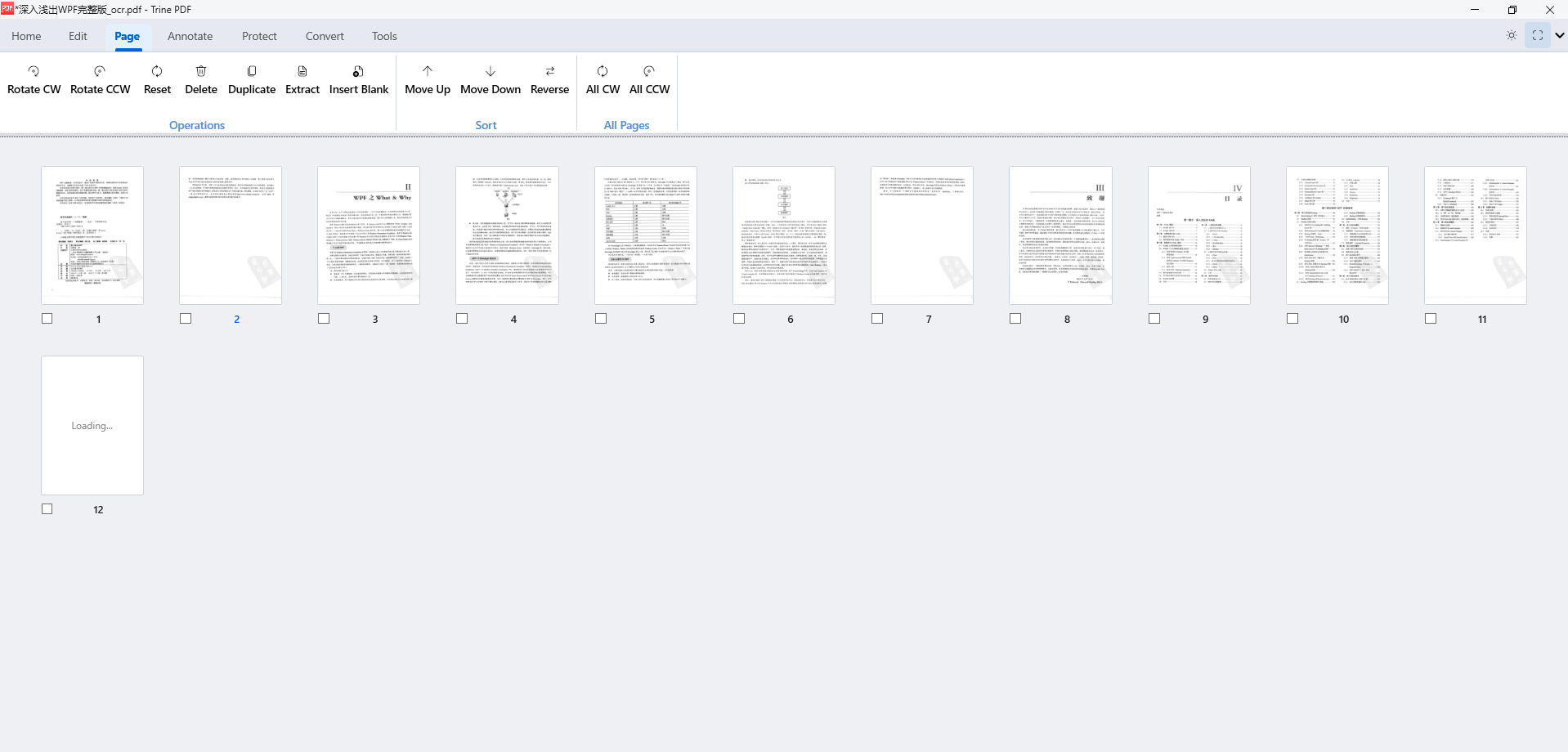The image size is (1568, 752).
Task: Tick the checkbox for page 5
Action: click(601, 319)
